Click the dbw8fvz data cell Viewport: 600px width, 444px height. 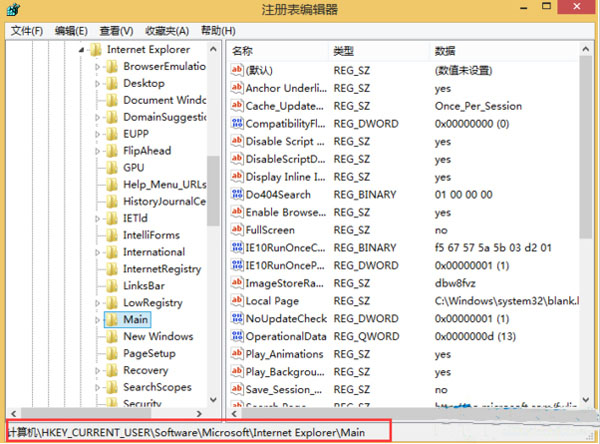tap(455, 283)
